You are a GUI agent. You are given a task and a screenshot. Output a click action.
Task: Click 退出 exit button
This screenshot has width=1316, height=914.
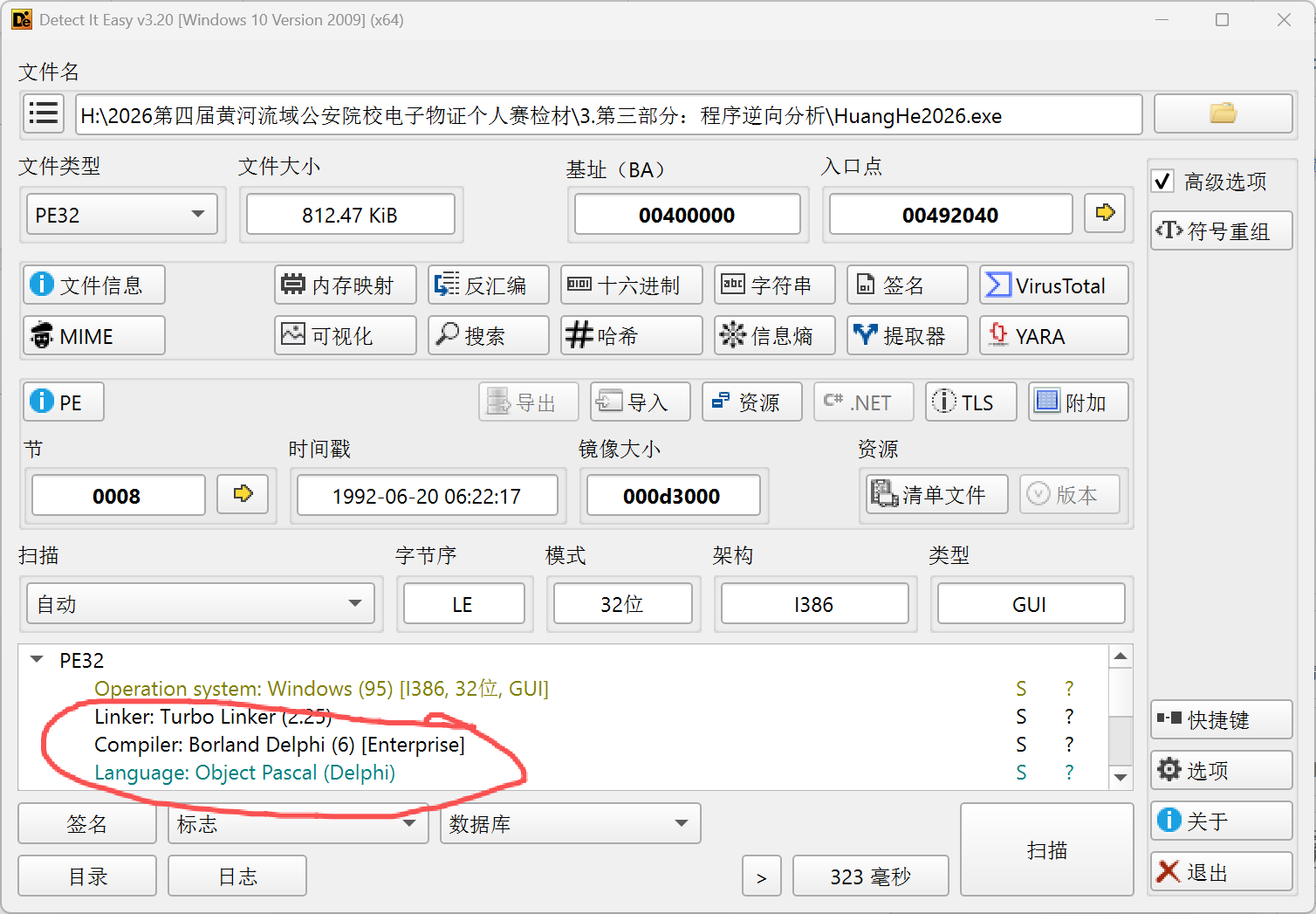point(1222,871)
